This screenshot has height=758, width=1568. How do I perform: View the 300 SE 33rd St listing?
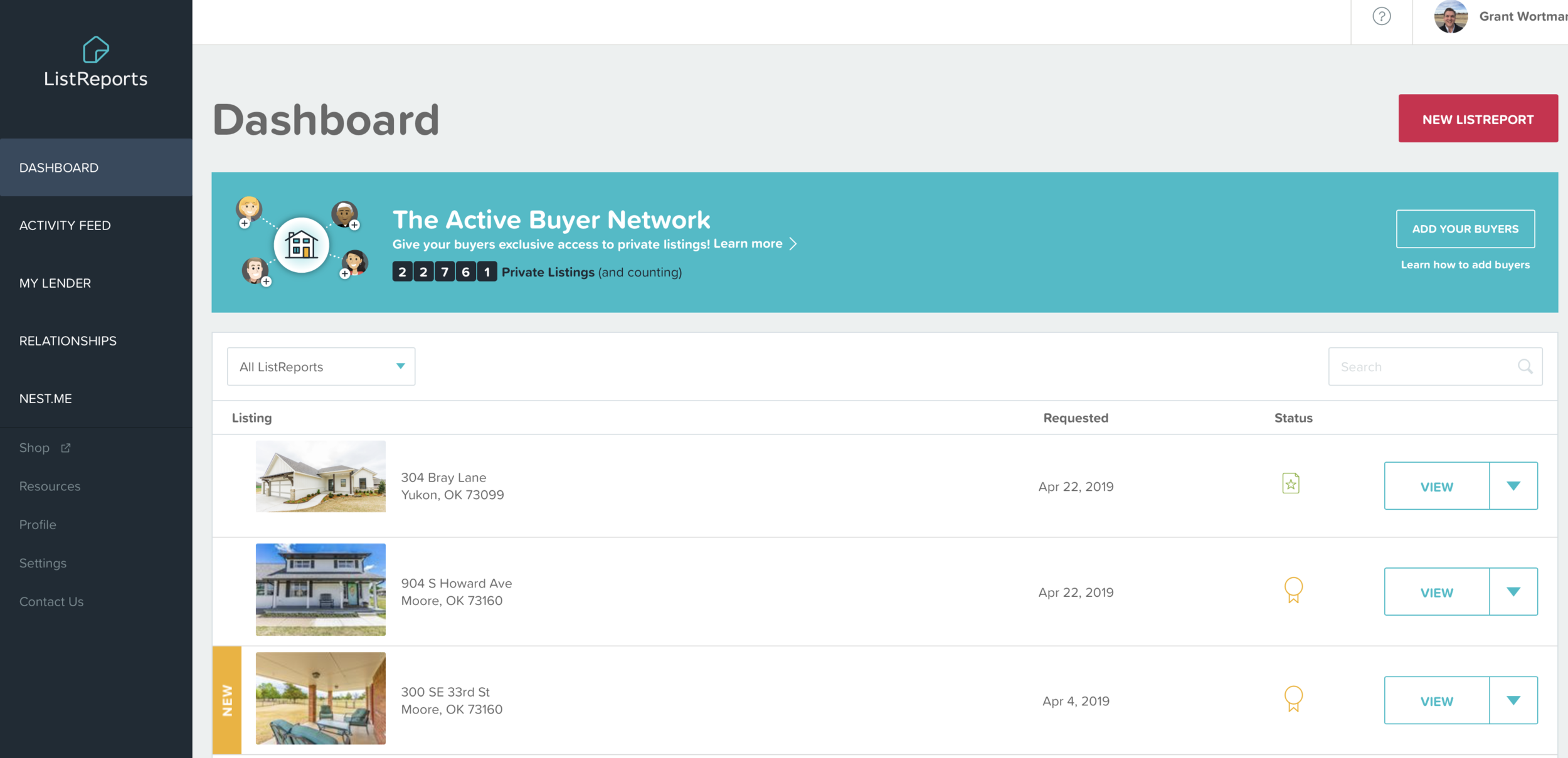[x=1436, y=700]
